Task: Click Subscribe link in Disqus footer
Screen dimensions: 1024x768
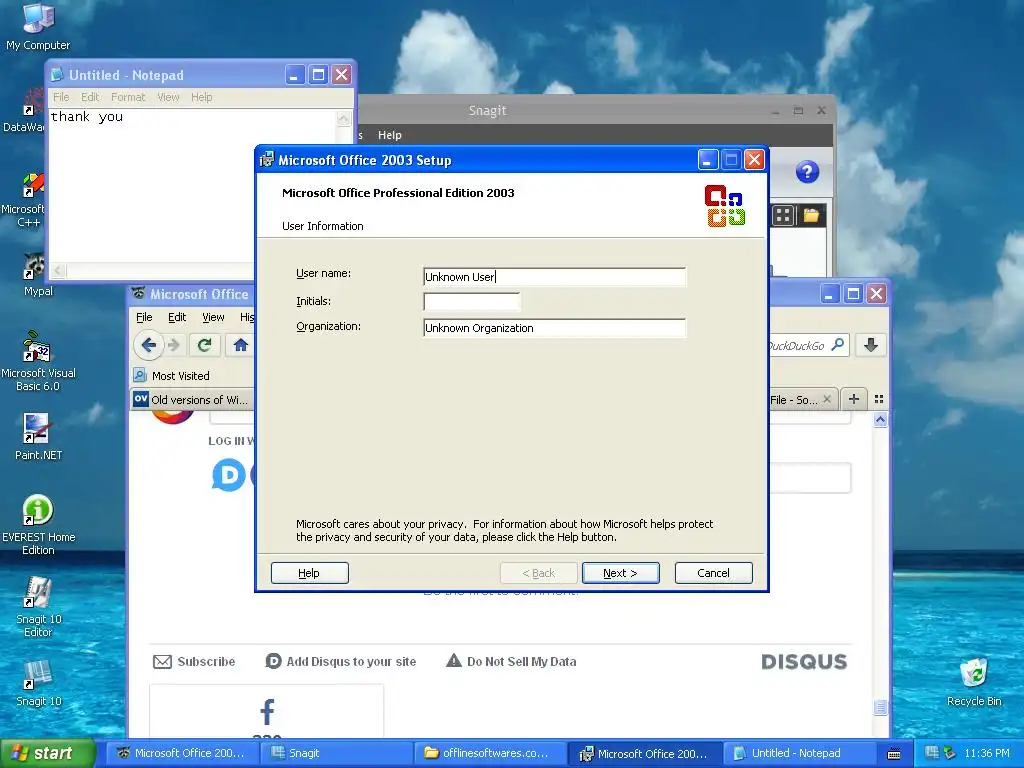Action: [x=194, y=662]
